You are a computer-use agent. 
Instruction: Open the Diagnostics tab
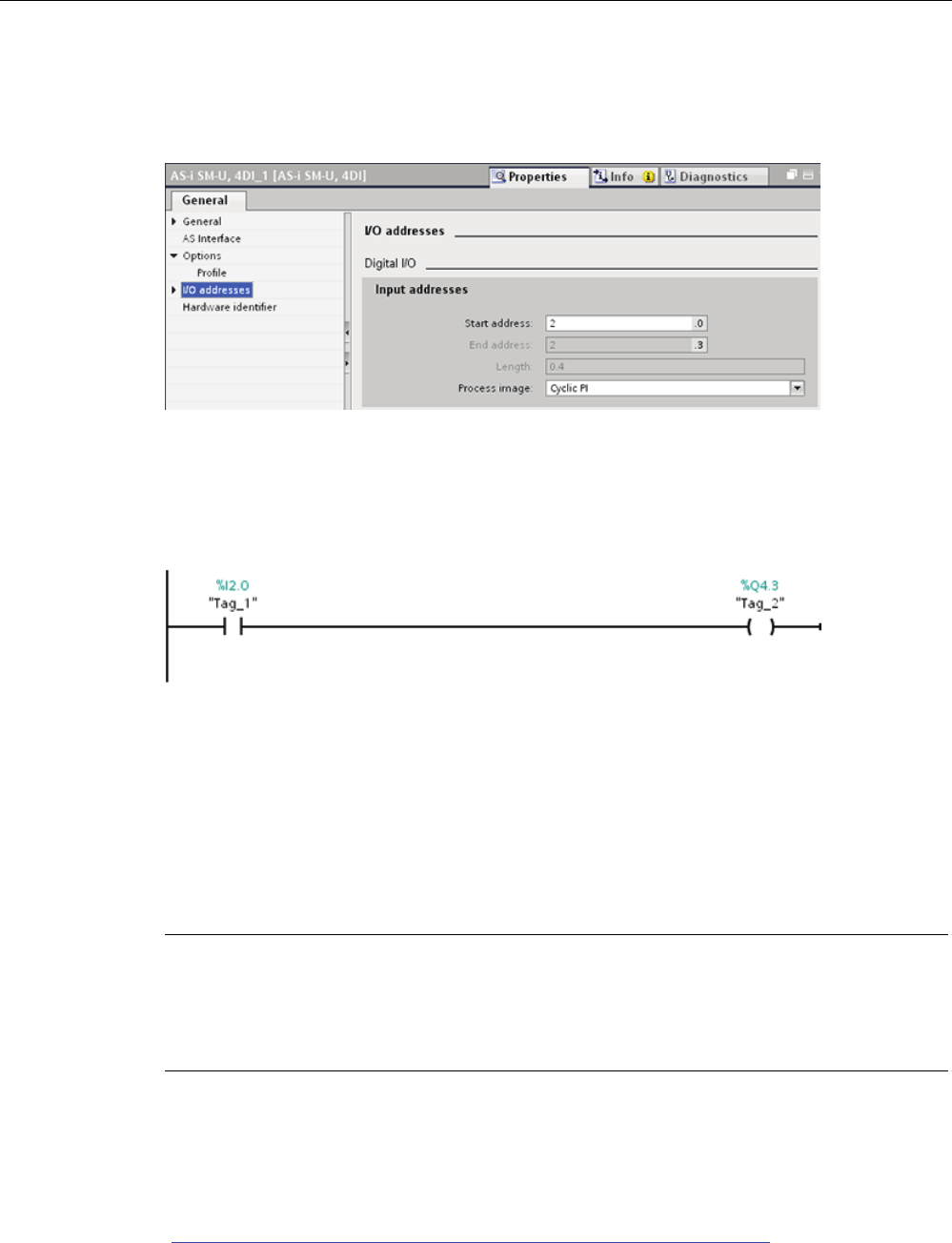click(713, 176)
